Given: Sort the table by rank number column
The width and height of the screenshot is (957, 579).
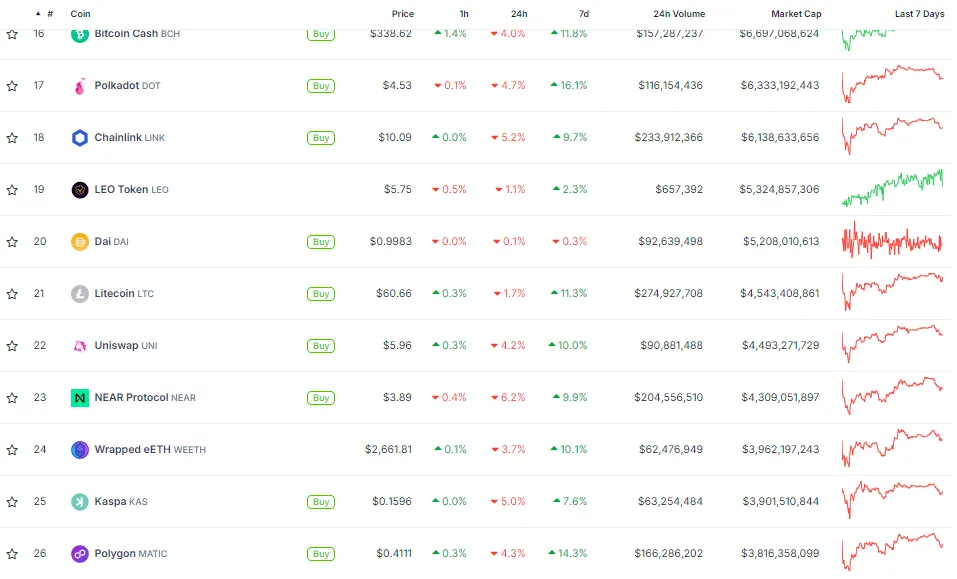Looking at the screenshot, I should point(49,14).
